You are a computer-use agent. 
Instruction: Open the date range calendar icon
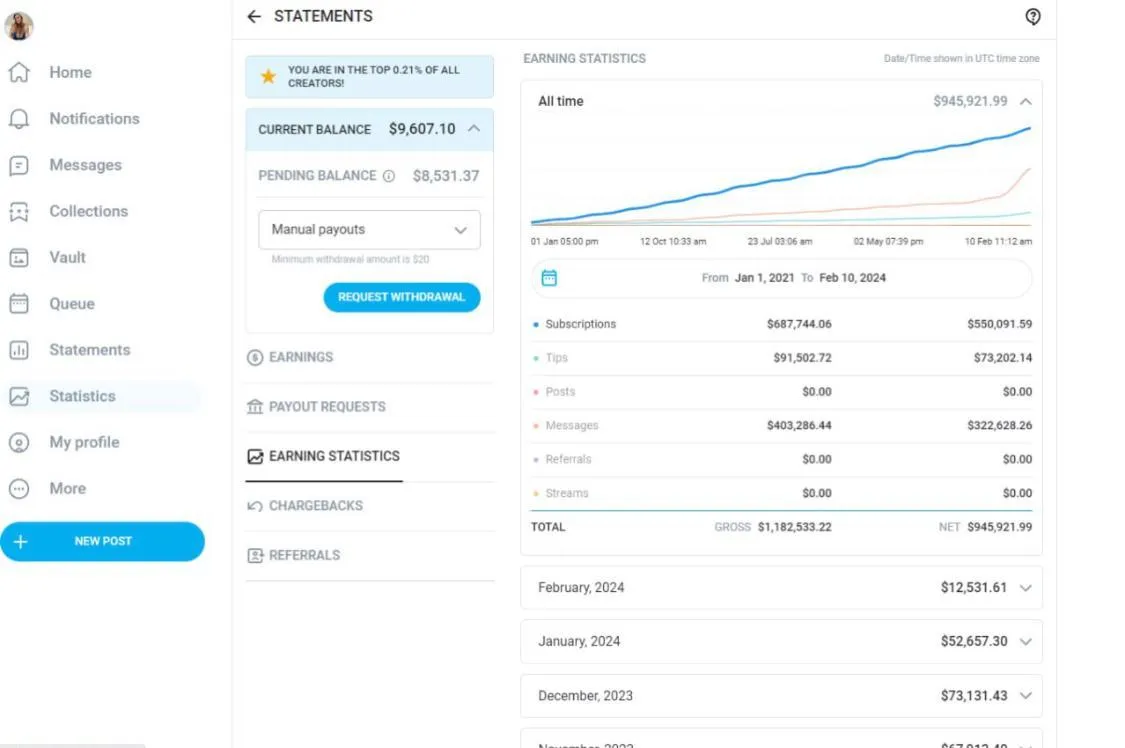click(x=549, y=278)
